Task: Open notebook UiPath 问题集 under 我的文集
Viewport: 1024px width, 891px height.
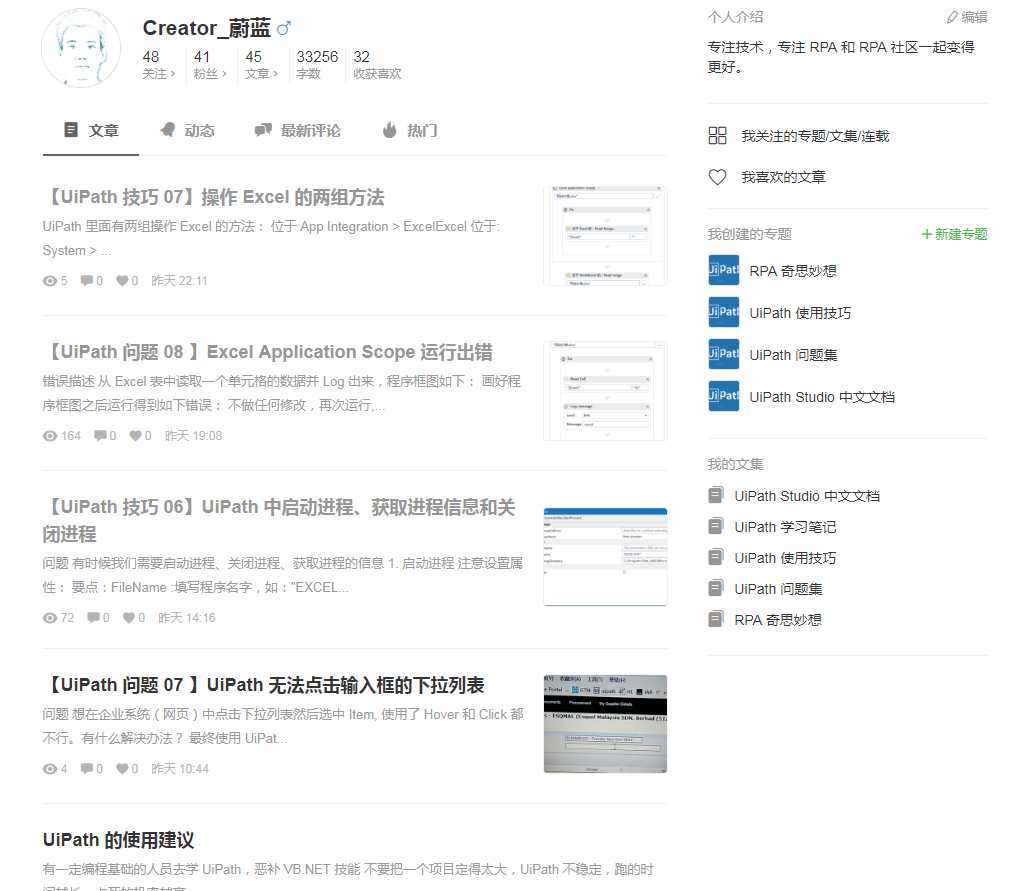Action: (x=778, y=589)
